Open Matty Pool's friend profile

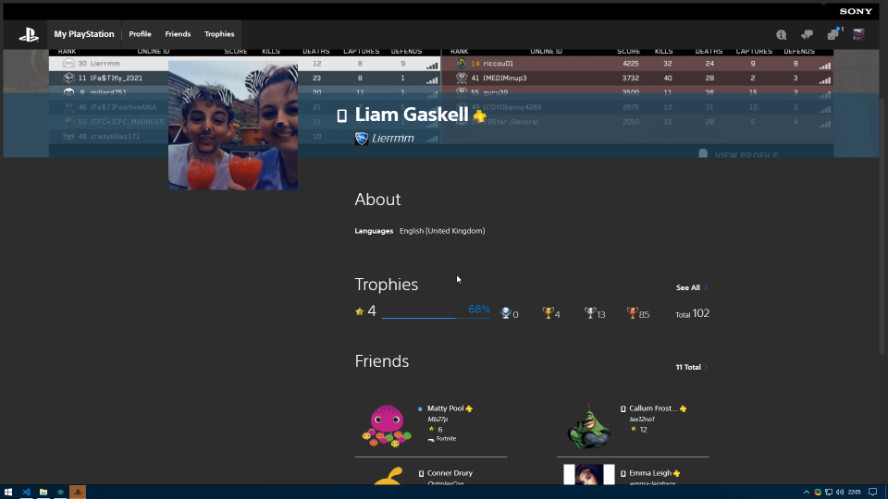[x=445, y=408]
